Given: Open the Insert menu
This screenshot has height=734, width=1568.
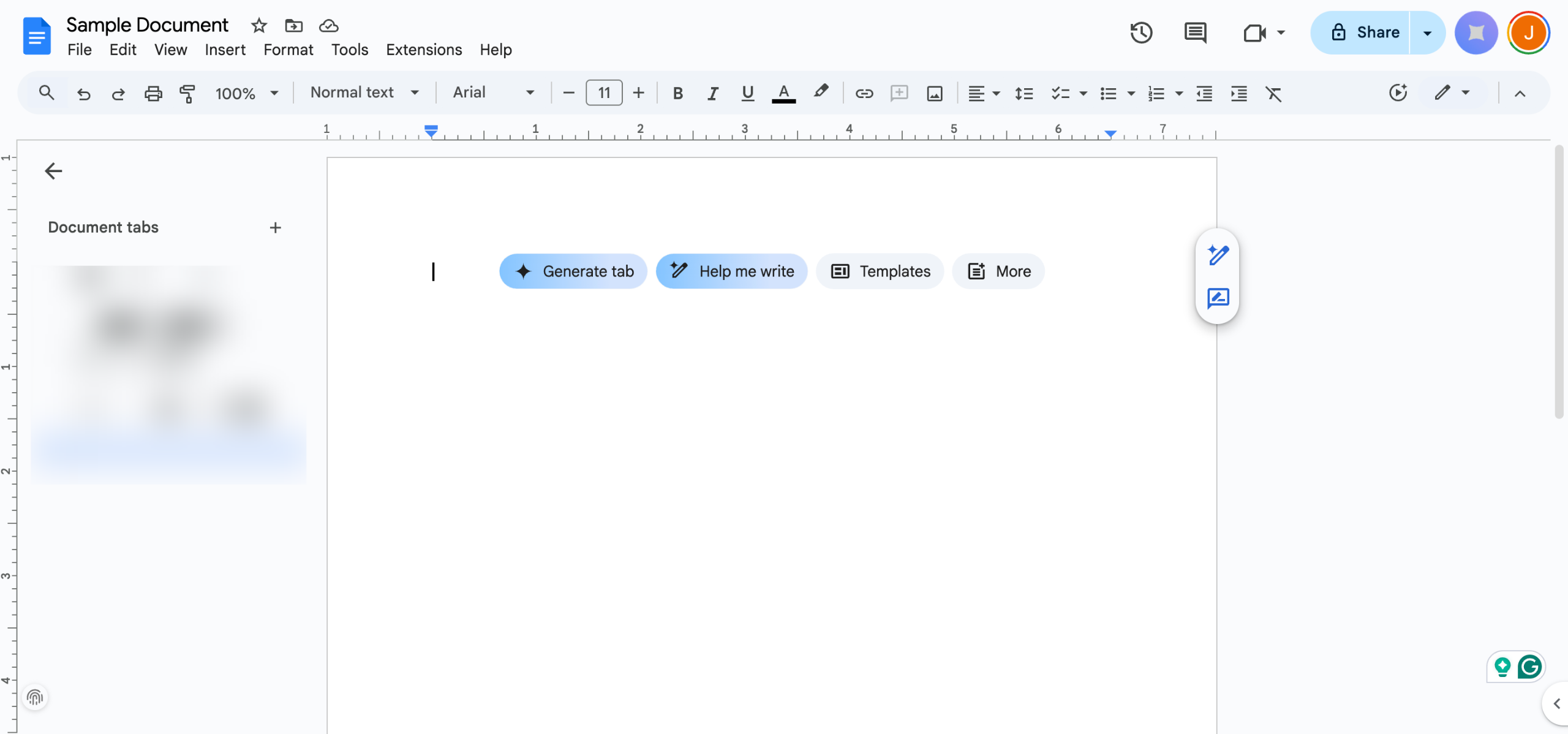Looking at the screenshot, I should click(225, 50).
